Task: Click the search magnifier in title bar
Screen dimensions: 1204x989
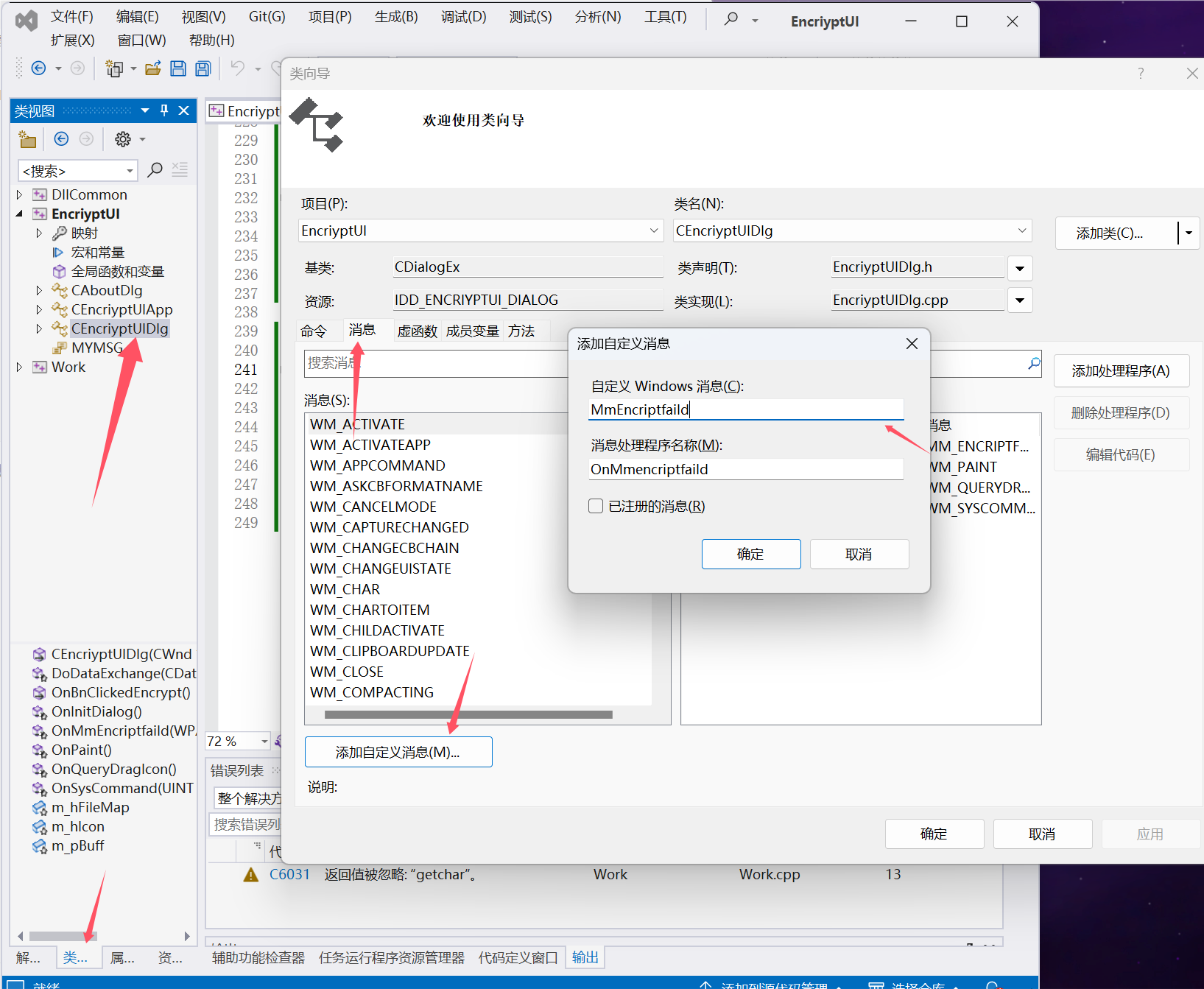Action: coord(731,19)
